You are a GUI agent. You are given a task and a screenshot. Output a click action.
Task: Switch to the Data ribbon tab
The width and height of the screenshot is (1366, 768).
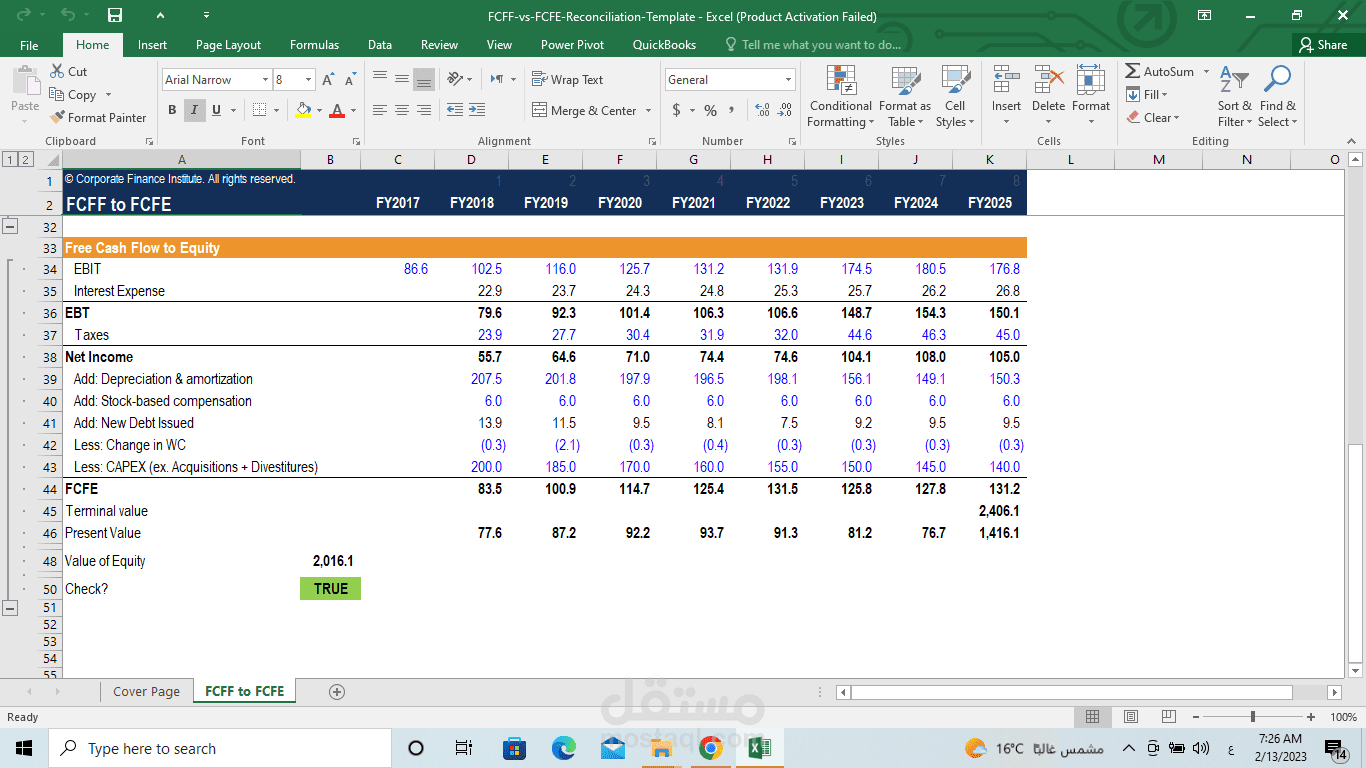point(379,45)
